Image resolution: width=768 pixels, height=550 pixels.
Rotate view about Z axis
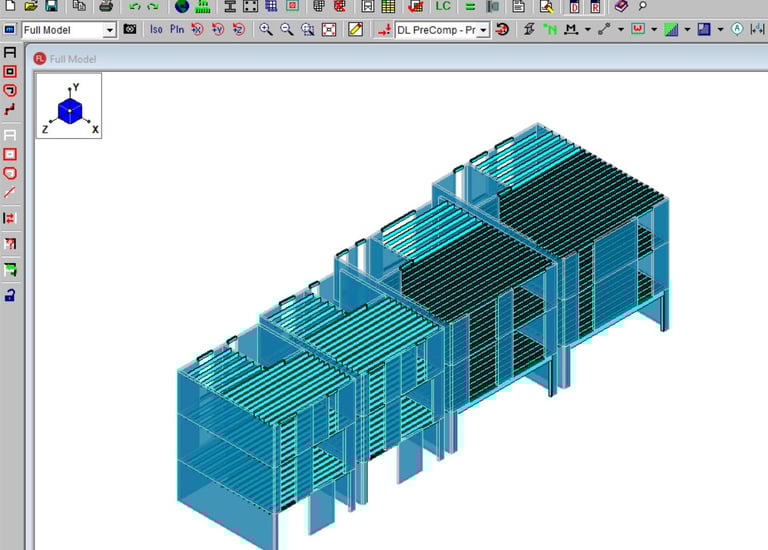pos(239,29)
